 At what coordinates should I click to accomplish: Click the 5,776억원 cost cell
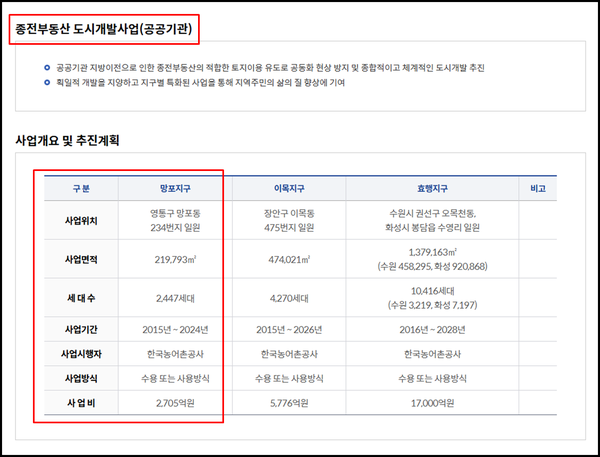click(289, 403)
